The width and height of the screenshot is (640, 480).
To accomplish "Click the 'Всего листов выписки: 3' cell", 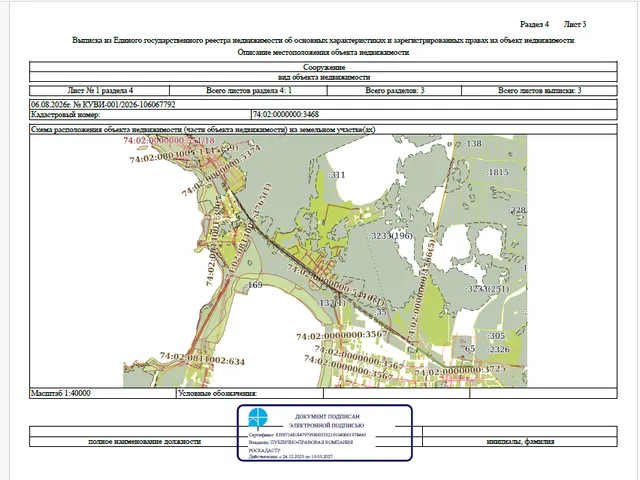I will click(x=539, y=91).
